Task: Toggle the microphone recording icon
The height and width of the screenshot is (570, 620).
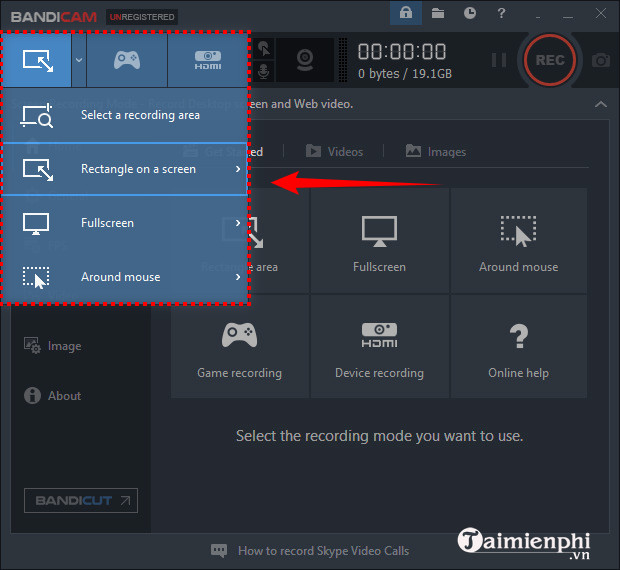Action: 264,72
